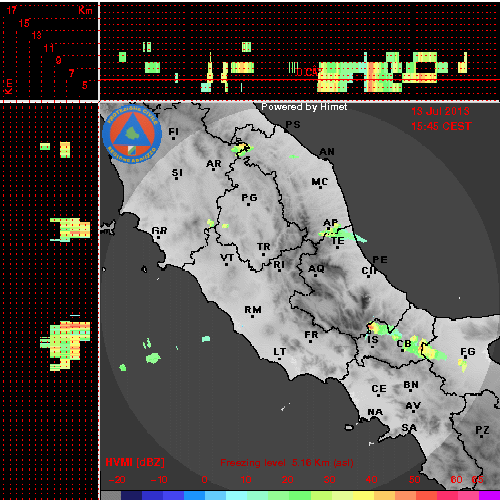Click the SI city label on map
Image resolution: width=500 pixels, height=500 pixels.
click(177, 173)
